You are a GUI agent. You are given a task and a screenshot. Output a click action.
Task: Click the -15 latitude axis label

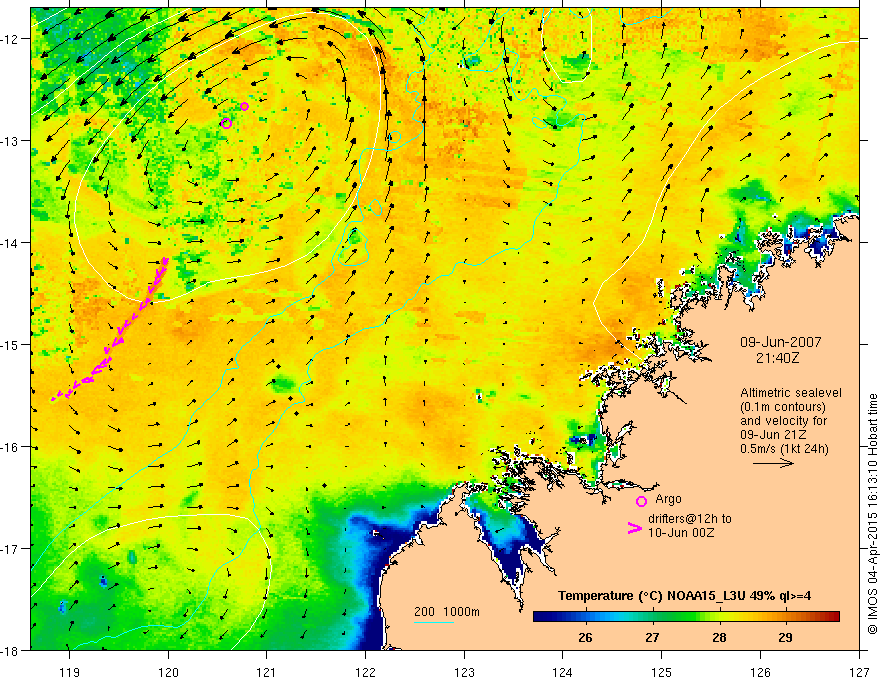[11, 345]
